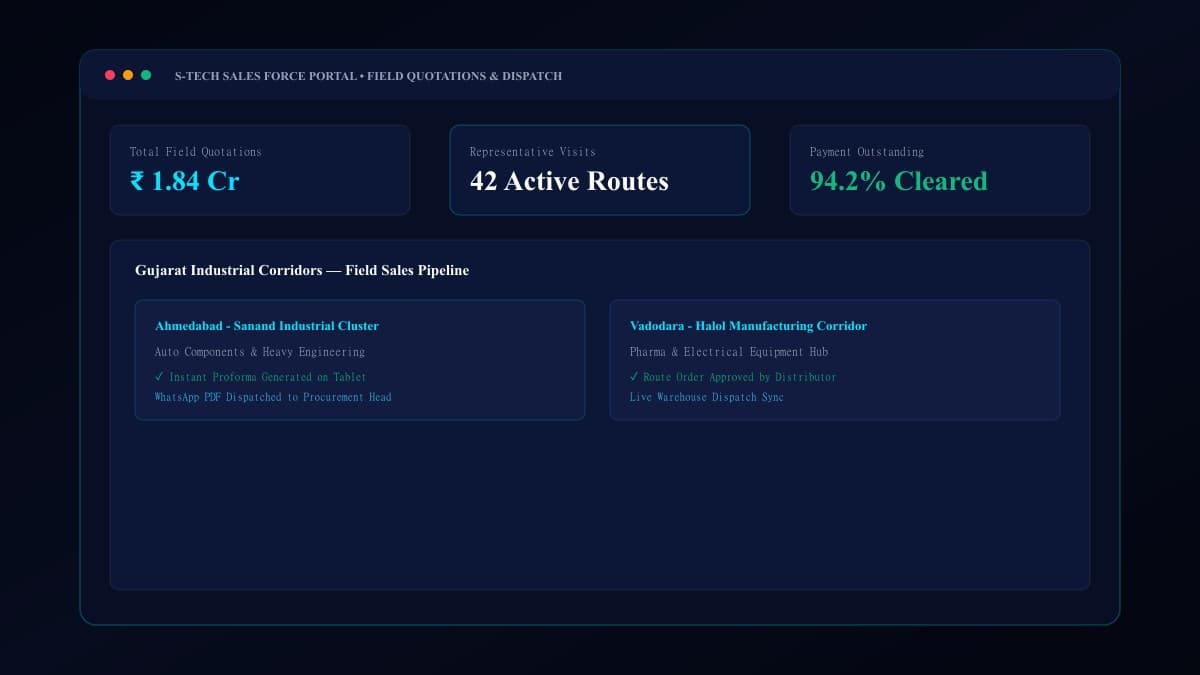Click the red close window dot
This screenshot has height=675, width=1200.
point(110,75)
